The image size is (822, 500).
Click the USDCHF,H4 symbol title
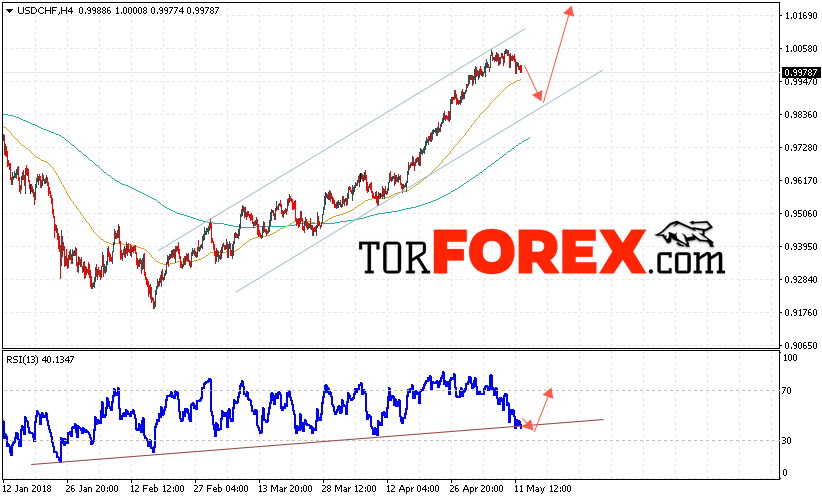pyautogui.click(x=45, y=10)
